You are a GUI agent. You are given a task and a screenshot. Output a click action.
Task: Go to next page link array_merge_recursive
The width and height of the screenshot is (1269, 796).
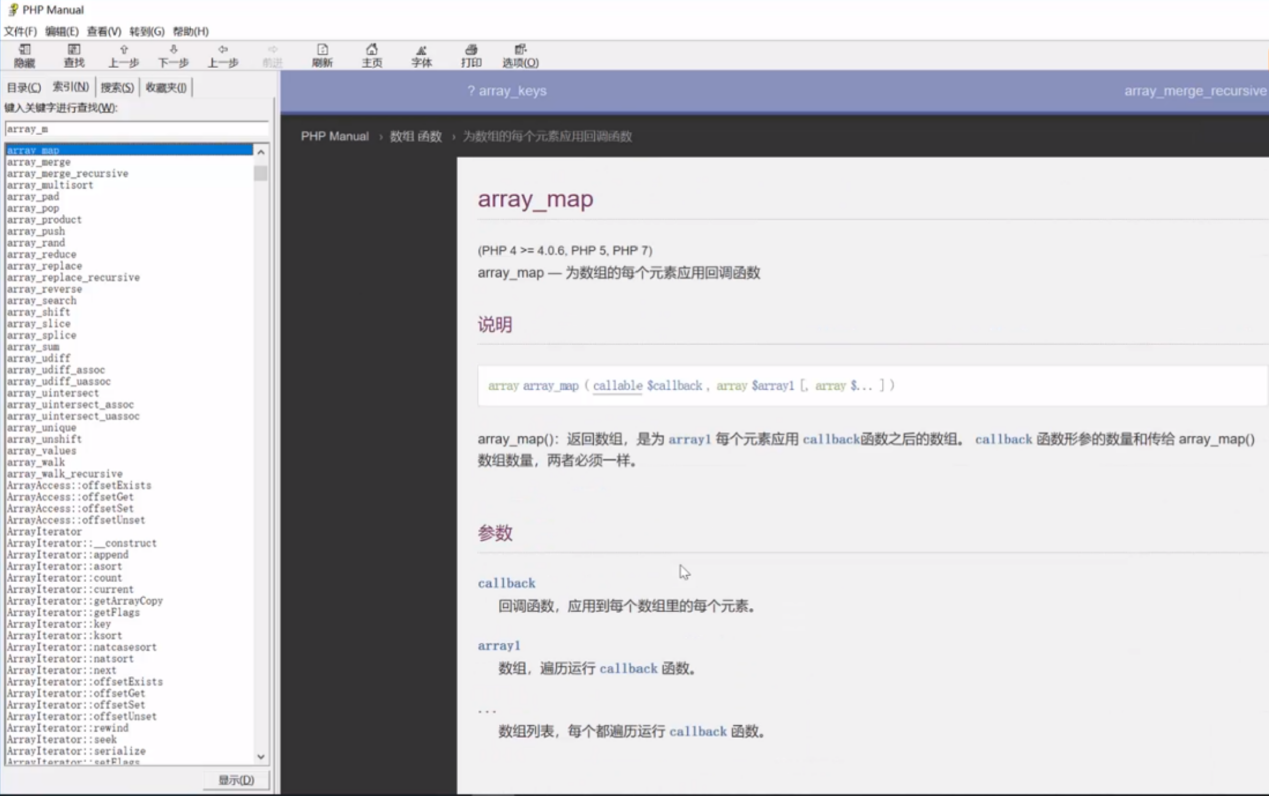point(1195,91)
